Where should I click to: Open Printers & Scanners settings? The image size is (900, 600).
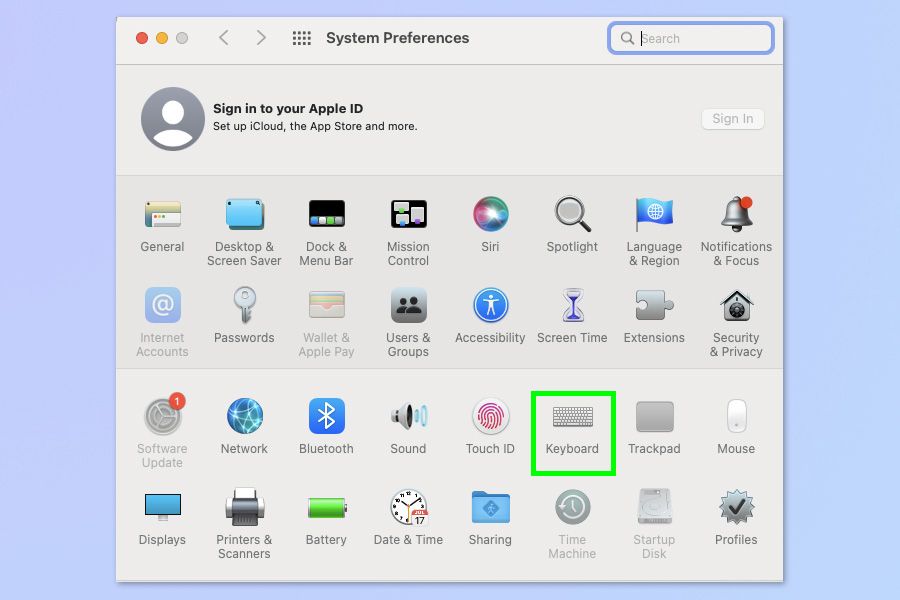coord(244,507)
